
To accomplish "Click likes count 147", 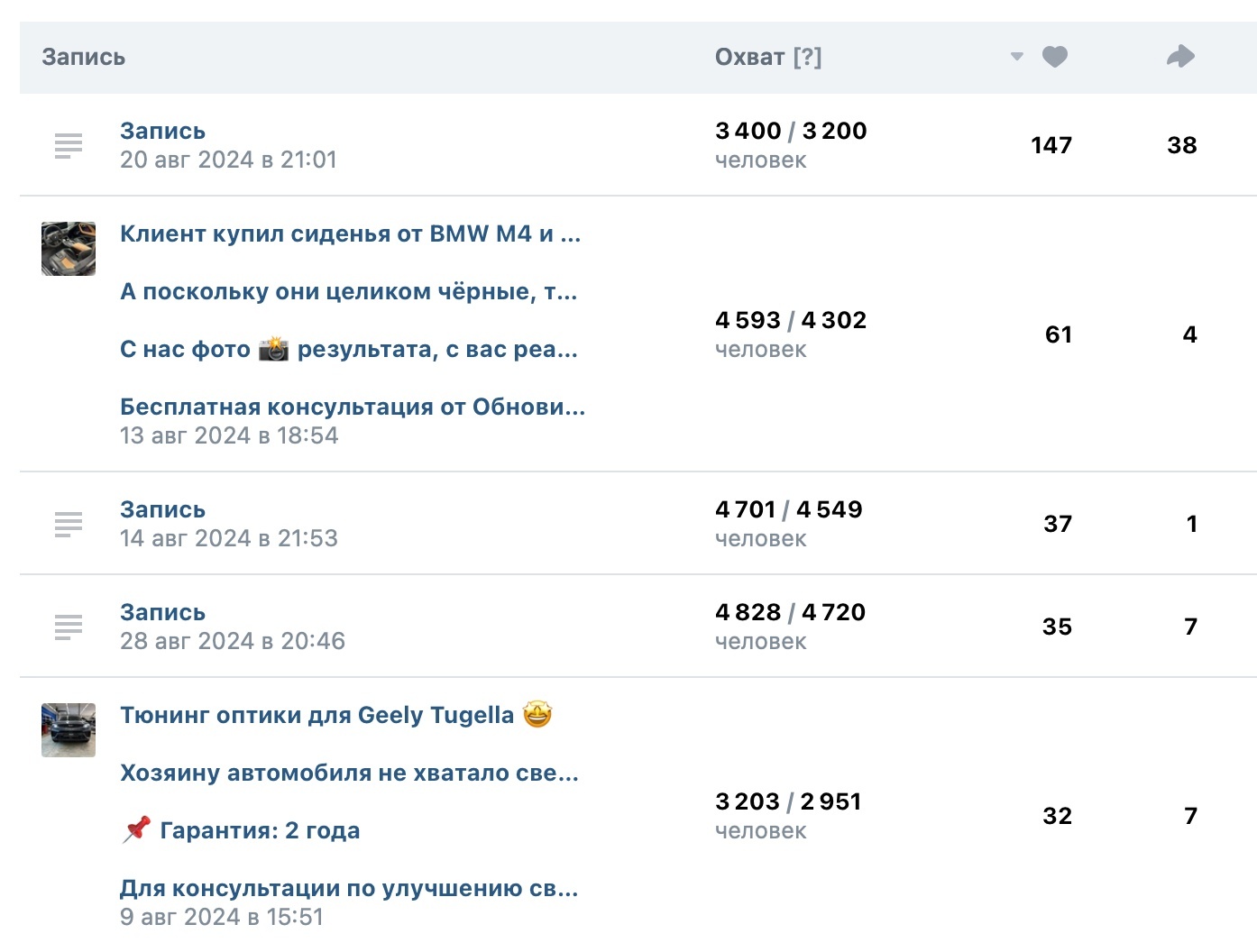I will [x=1051, y=145].
